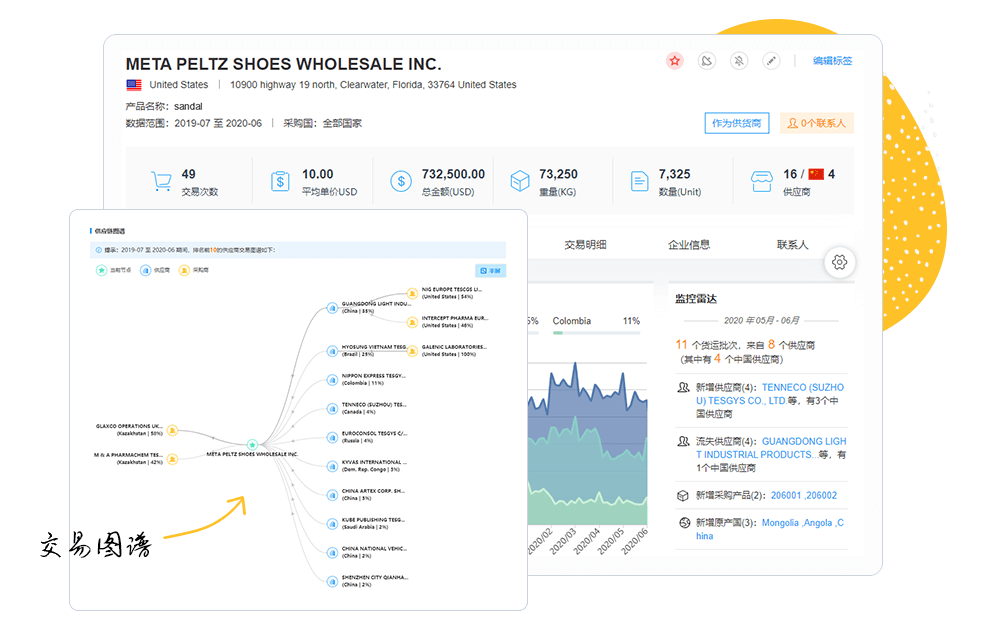987x623 pixels.
Task: Open the round gear settings button
Action: pos(840,262)
